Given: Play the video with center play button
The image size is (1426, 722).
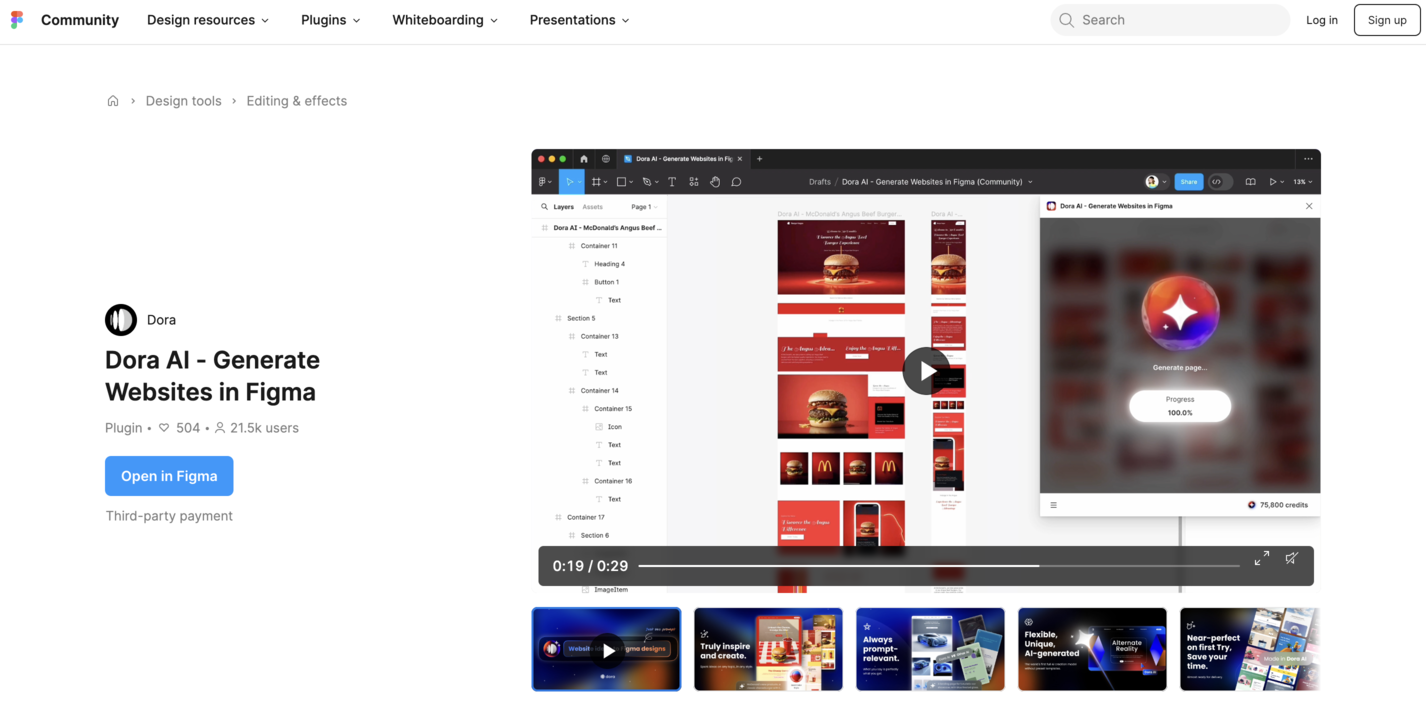Looking at the screenshot, I should pyautogui.click(x=925, y=371).
